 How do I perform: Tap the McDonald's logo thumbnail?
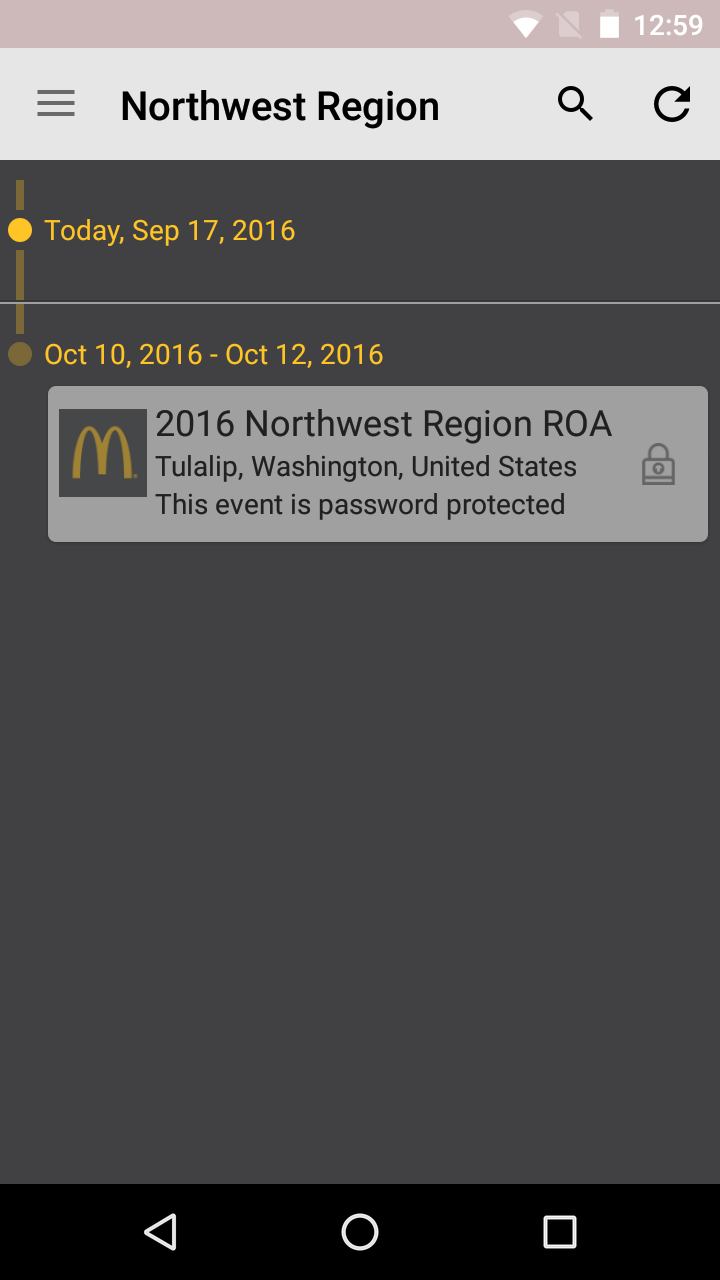click(103, 453)
